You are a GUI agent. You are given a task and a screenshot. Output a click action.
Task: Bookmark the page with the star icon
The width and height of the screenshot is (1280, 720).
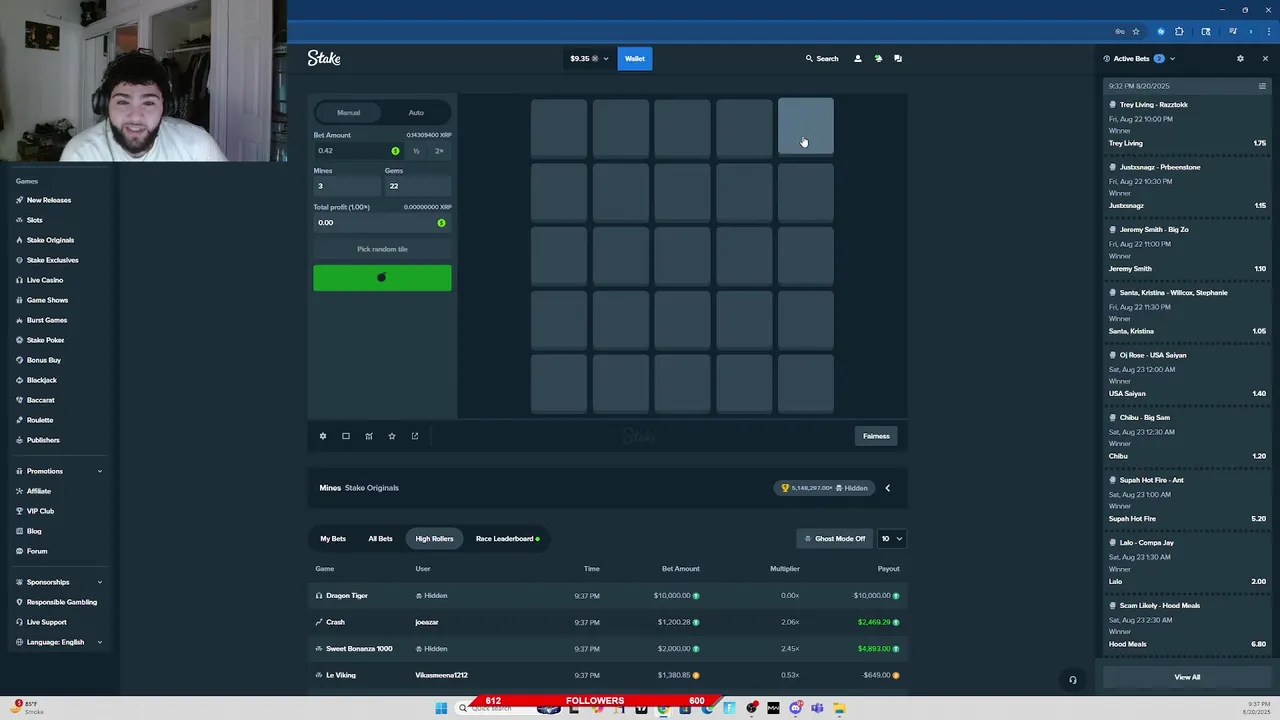click(1136, 31)
